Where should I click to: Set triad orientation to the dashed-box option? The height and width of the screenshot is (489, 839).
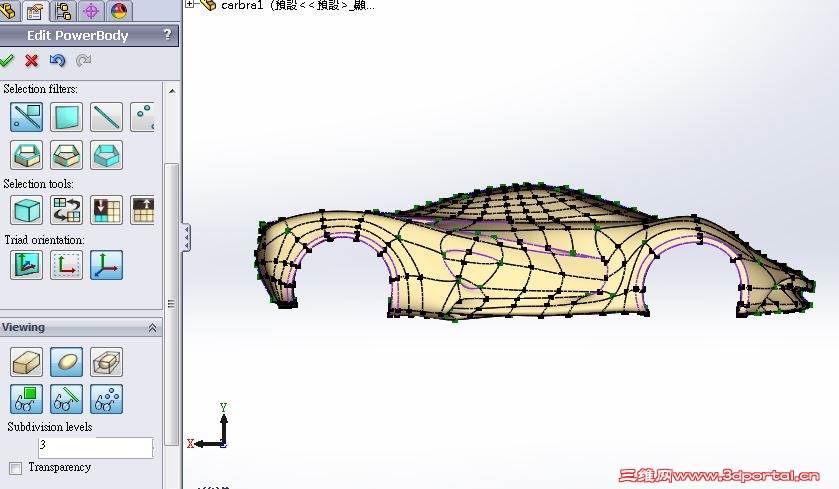[x=66, y=265]
